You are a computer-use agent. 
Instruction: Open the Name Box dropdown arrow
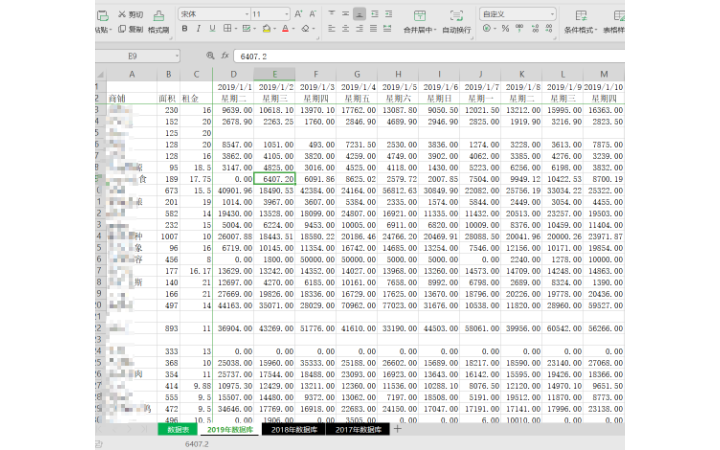[x=177, y=56]
